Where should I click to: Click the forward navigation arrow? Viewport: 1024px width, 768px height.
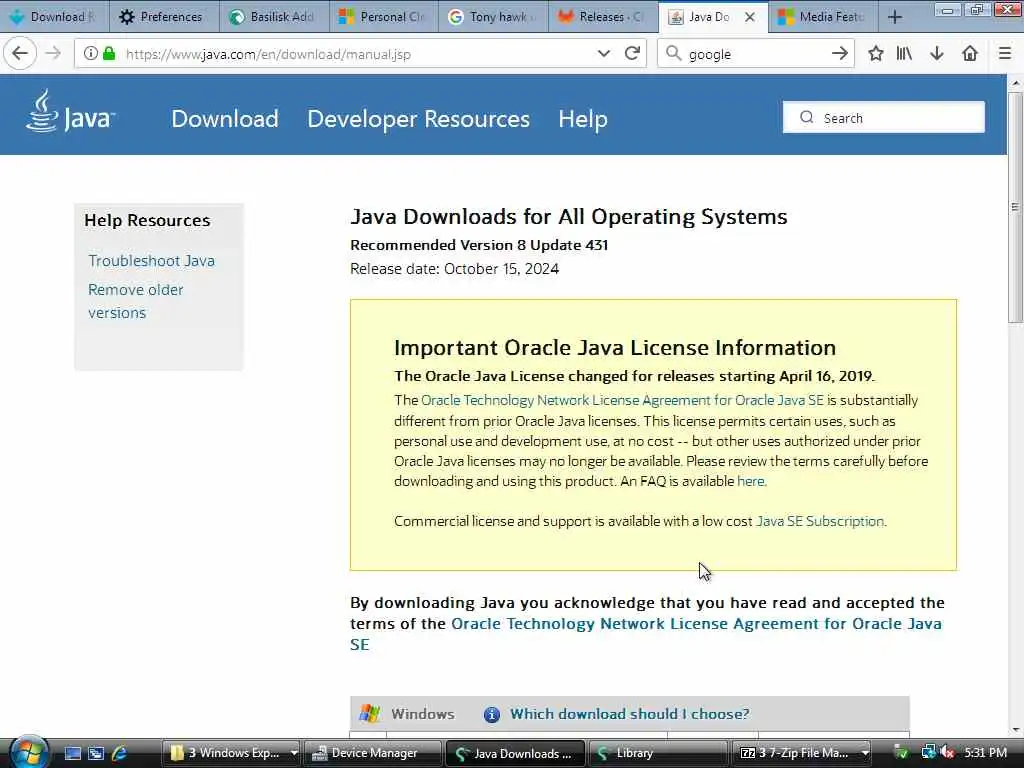pyautogui.click(x=54, y=53)
